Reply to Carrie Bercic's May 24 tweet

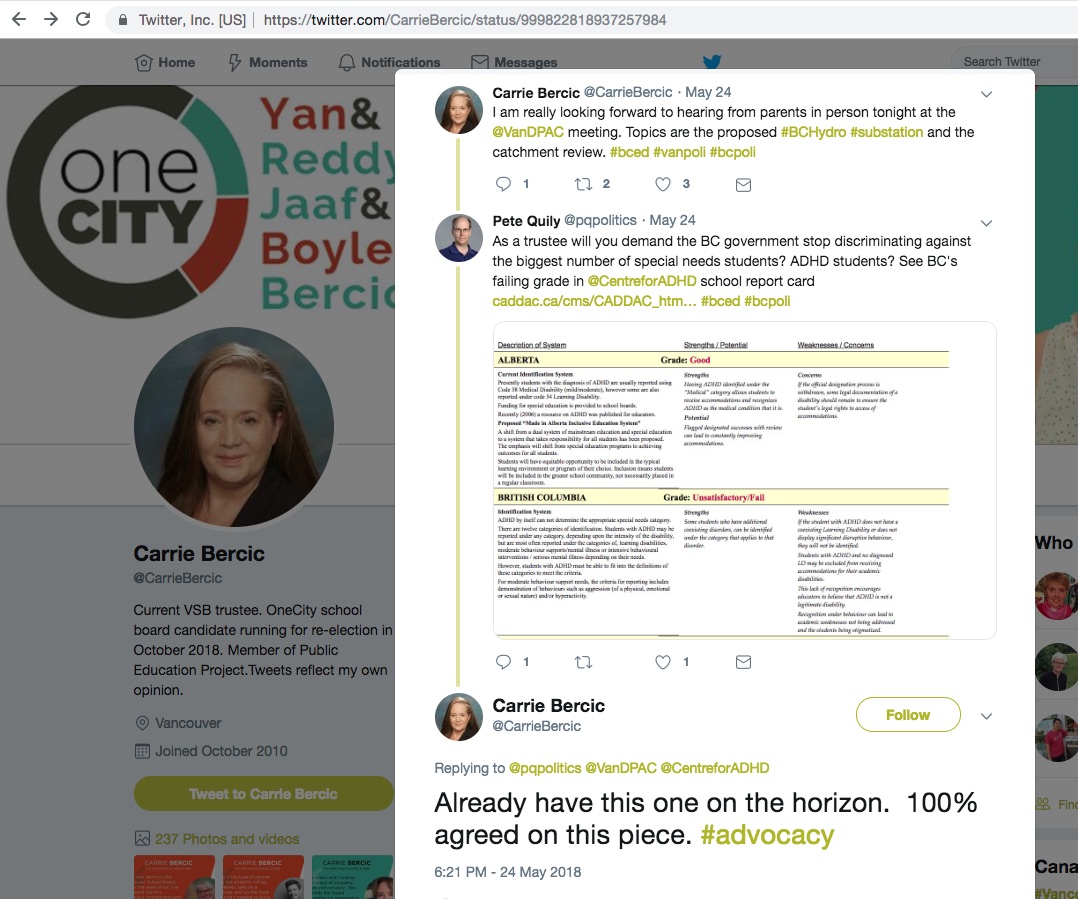click(504, 184)
